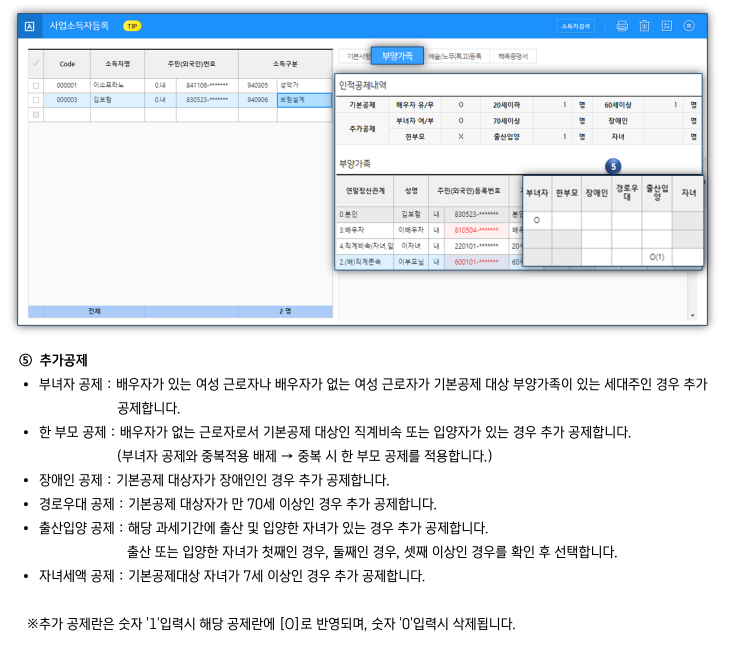Screen dimensions: 733x650
Task: Click the '20세이하' label
Action: [x=506, y=105]
